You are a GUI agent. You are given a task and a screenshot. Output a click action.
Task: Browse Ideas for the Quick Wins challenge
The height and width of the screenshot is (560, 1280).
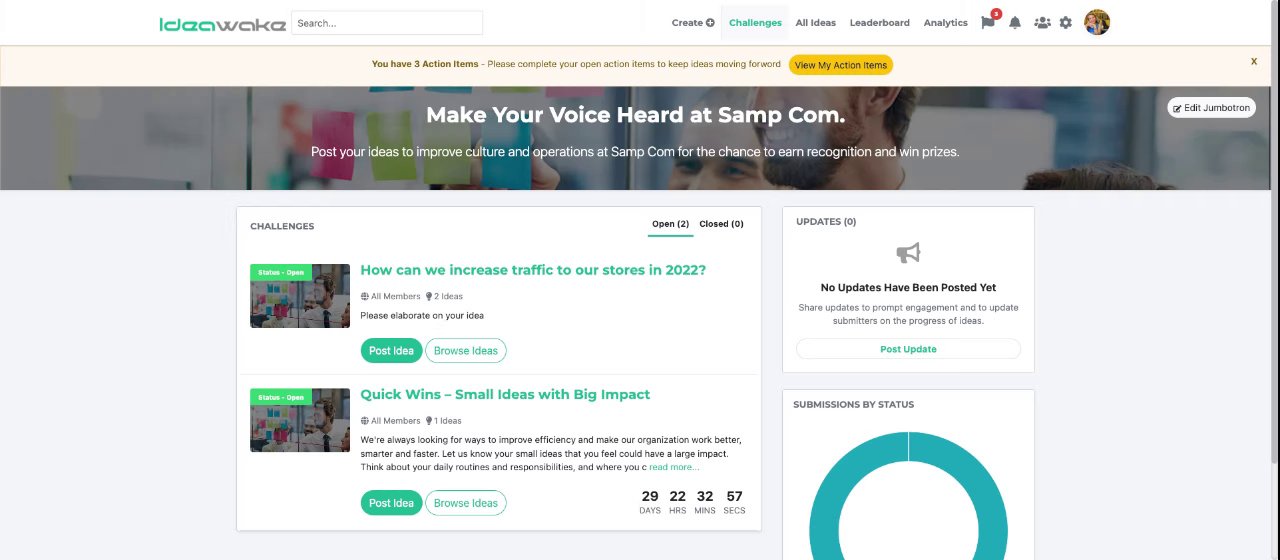point(465,503)
